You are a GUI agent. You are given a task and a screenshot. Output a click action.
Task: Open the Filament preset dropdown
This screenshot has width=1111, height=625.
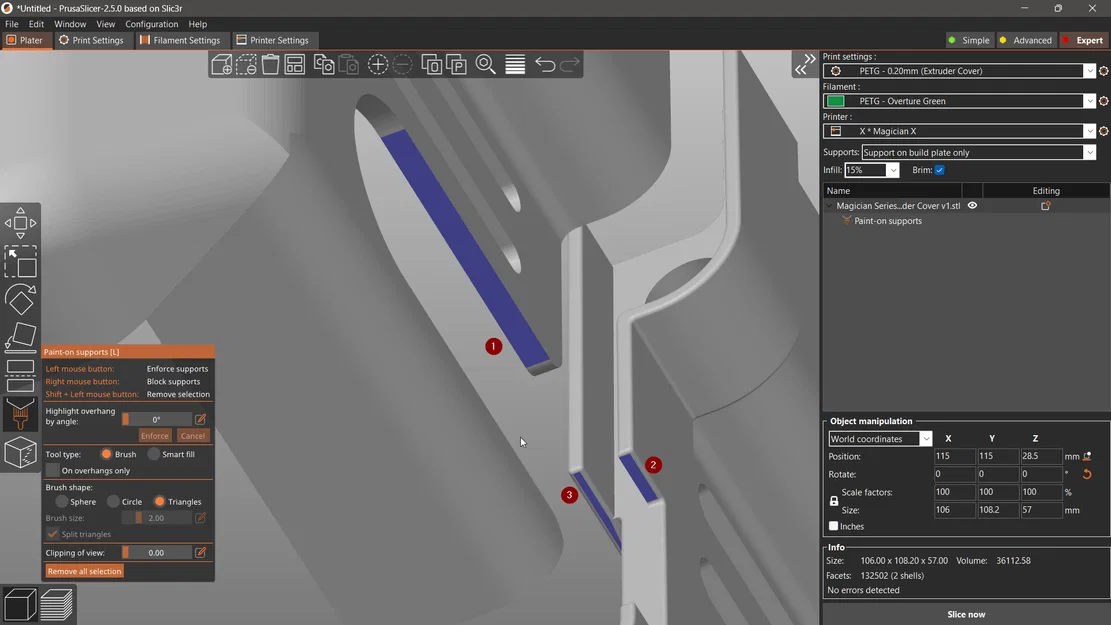tap(1089, 101)
